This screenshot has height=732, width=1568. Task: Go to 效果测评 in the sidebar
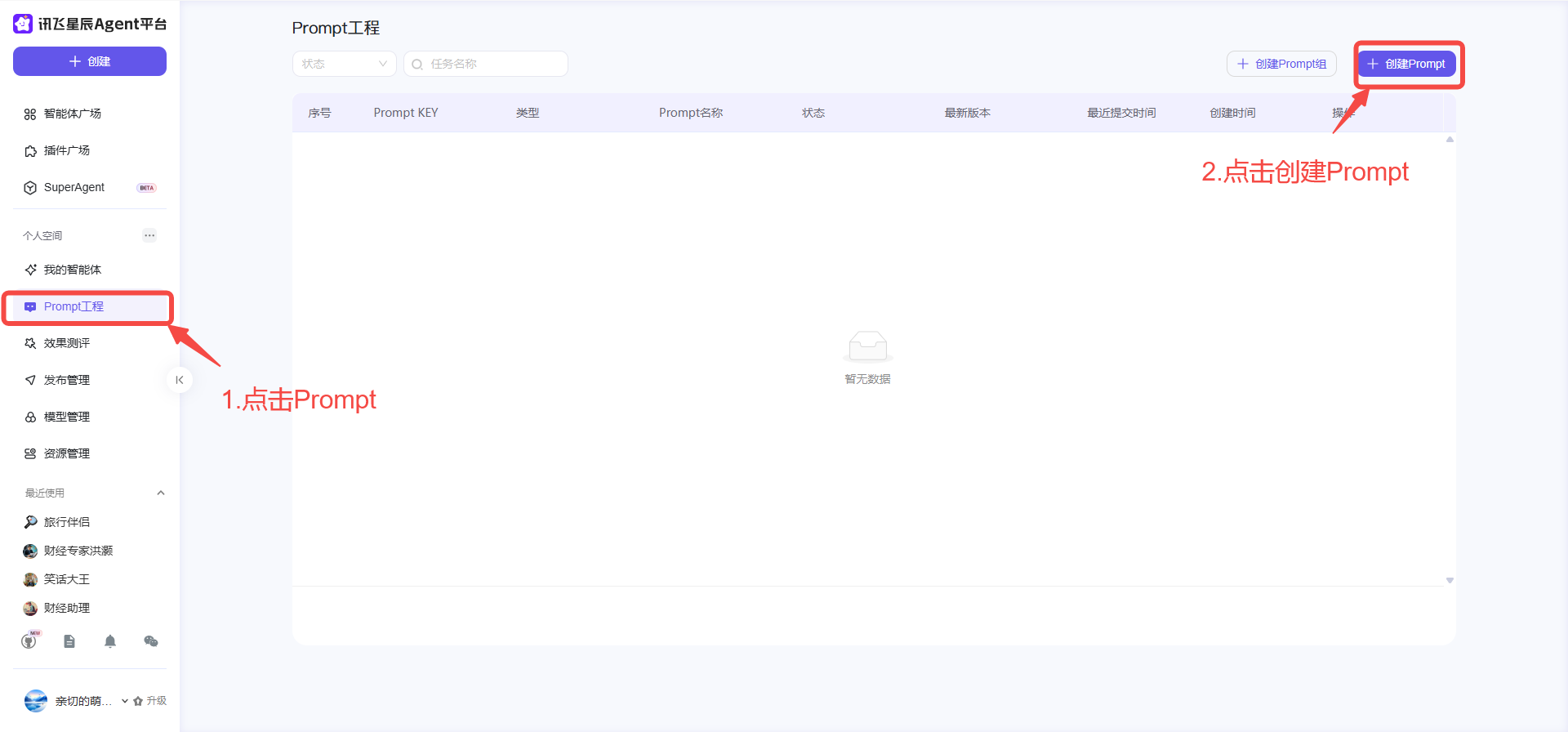click(67, 343)
